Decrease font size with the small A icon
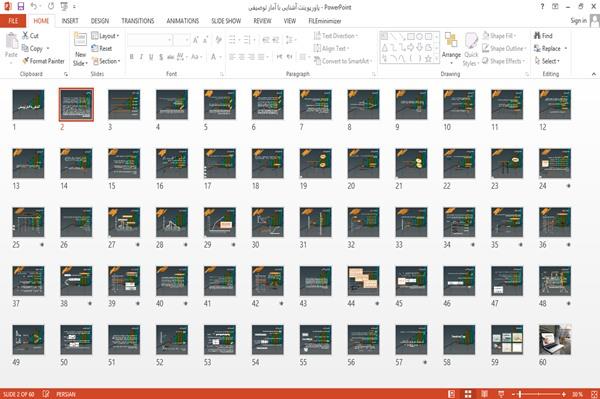600x399 pixels. [206, 40]
